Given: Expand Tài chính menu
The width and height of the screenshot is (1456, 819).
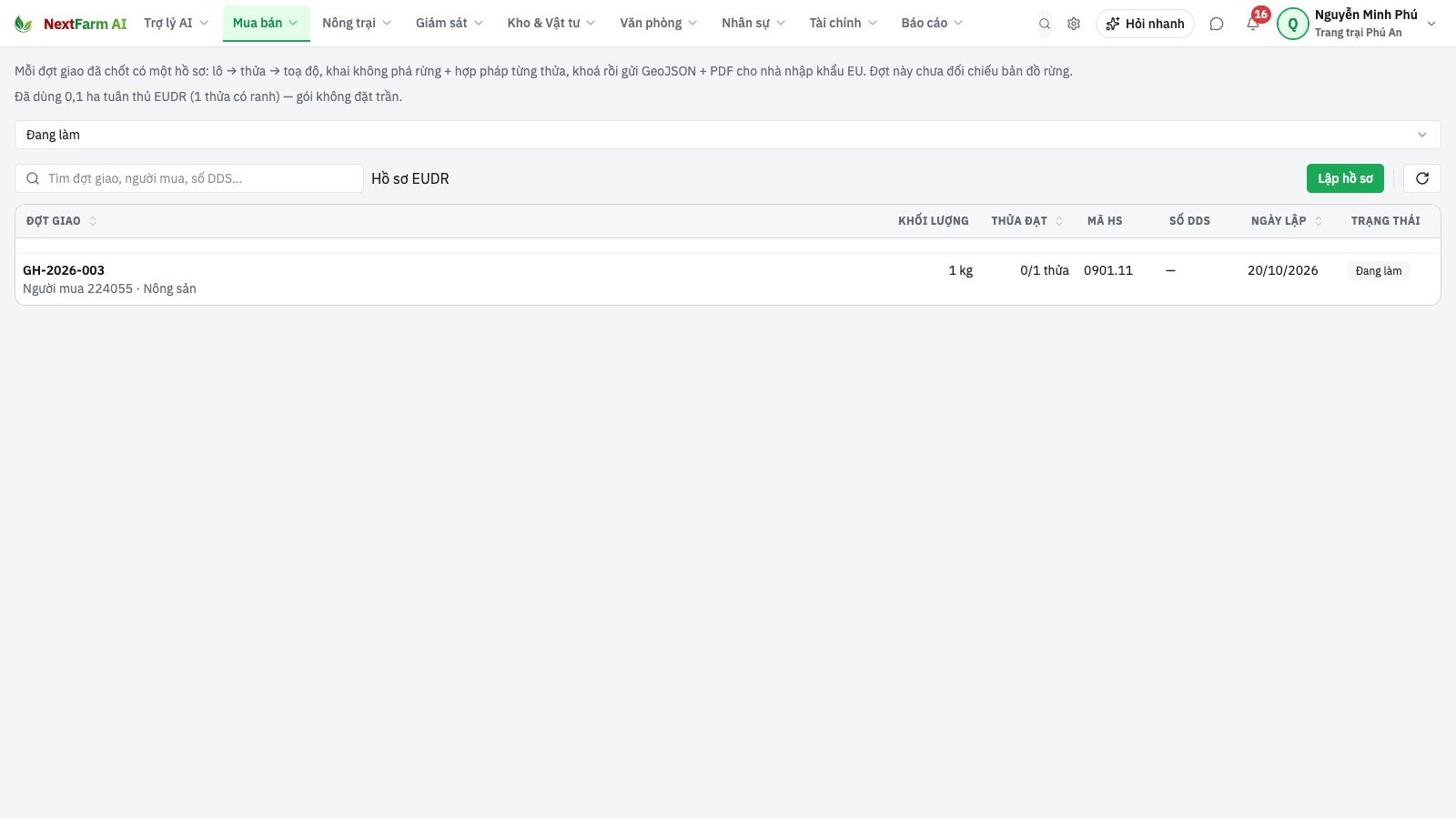Looking at the screenshot, I should click(844, 23).
